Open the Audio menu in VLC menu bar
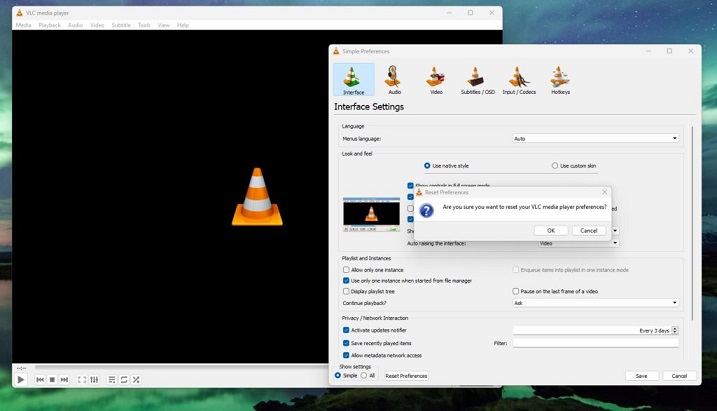 (x=75, y=25)
